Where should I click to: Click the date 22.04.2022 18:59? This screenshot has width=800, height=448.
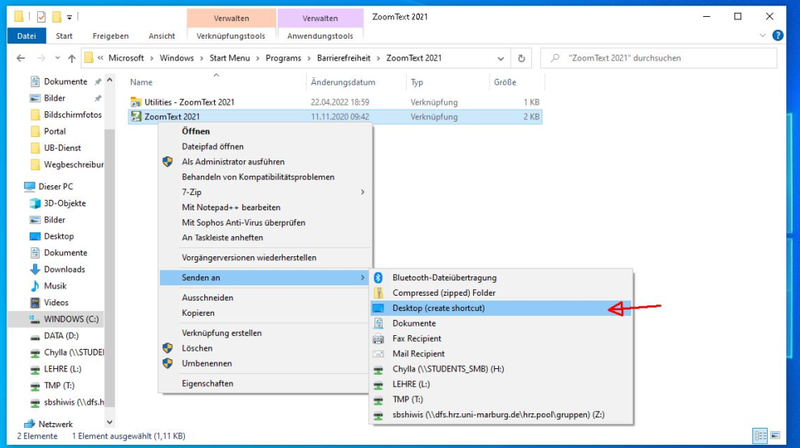(340, 102)
